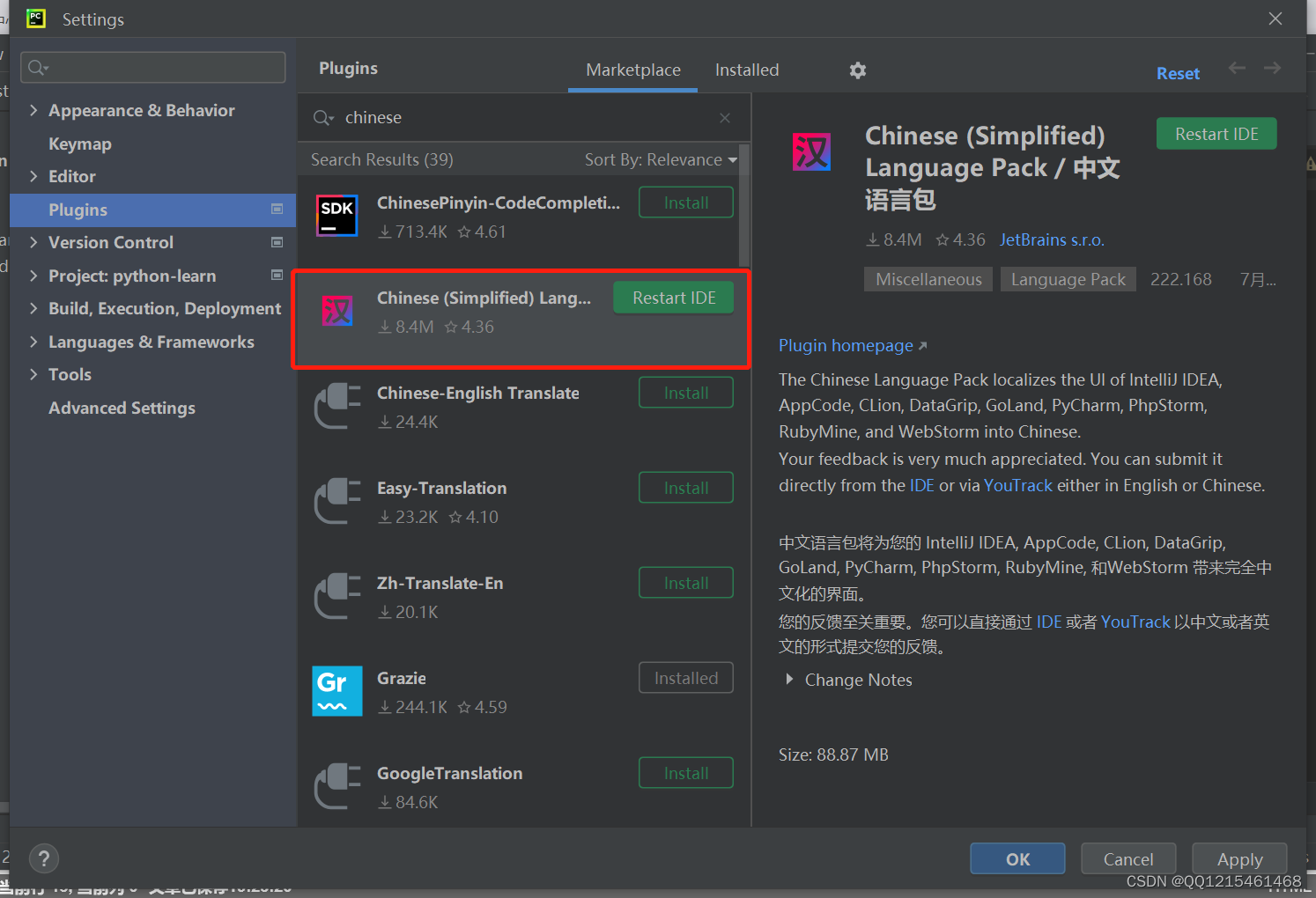The width and height of the screenshot is (1316, 898).
Task: Open the help question mark button
Action: [44, 858]
